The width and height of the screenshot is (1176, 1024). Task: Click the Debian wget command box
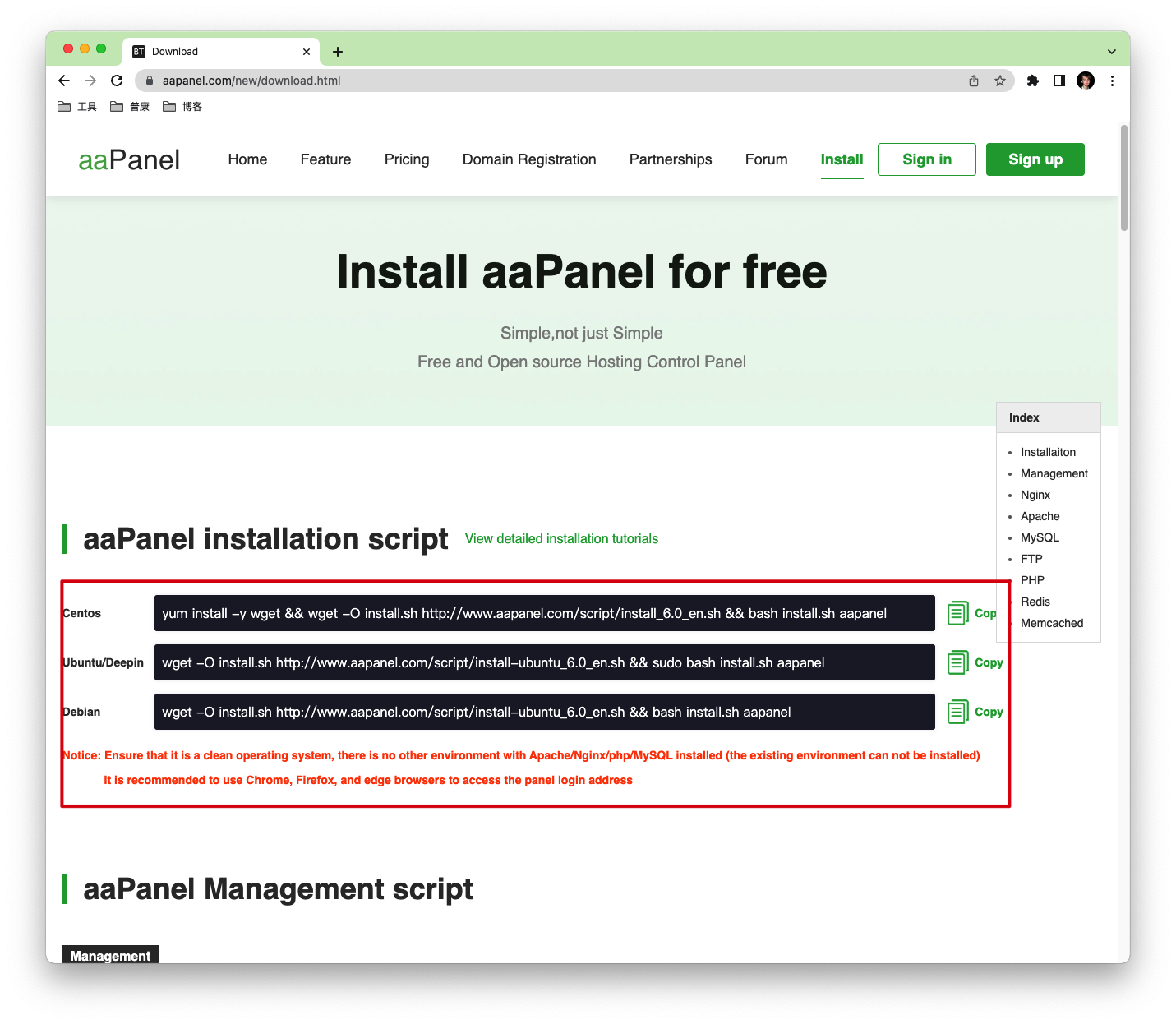coord(545,712)
